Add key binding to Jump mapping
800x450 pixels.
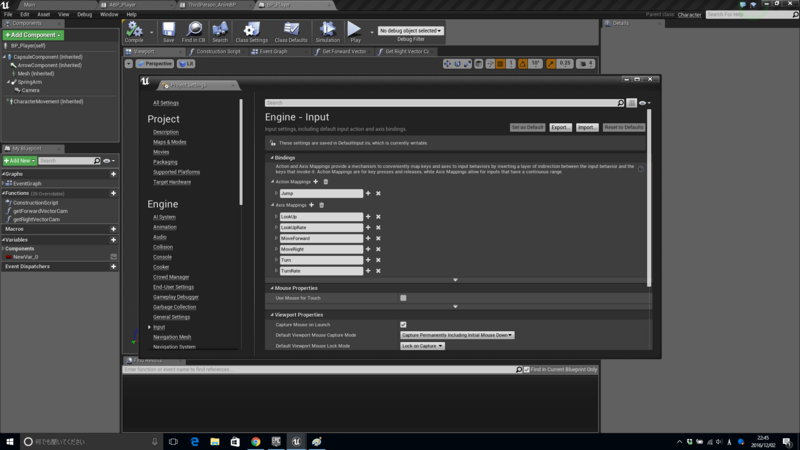[x=368, y=193]
